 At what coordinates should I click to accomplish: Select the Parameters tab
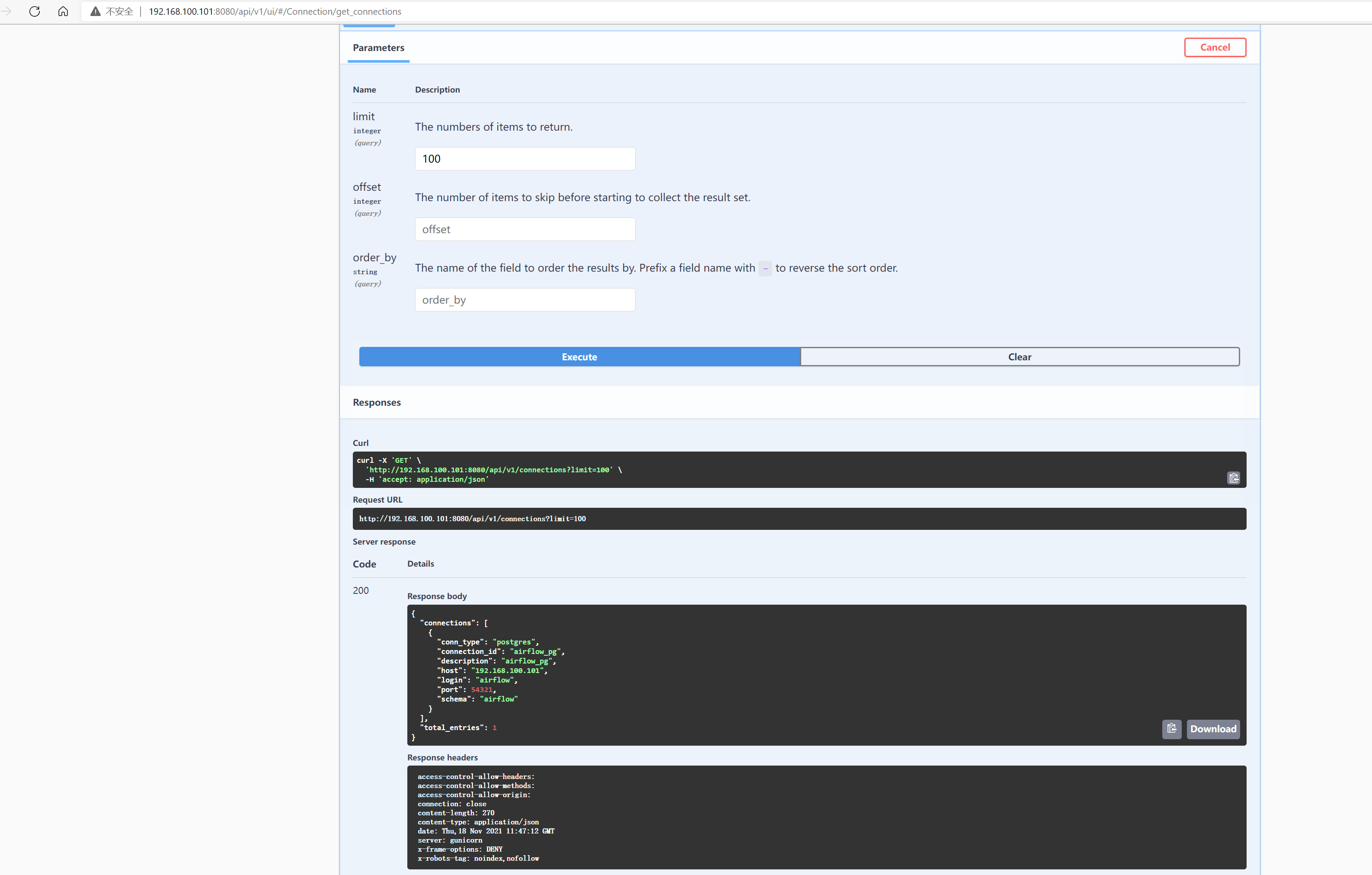[378, 48]
